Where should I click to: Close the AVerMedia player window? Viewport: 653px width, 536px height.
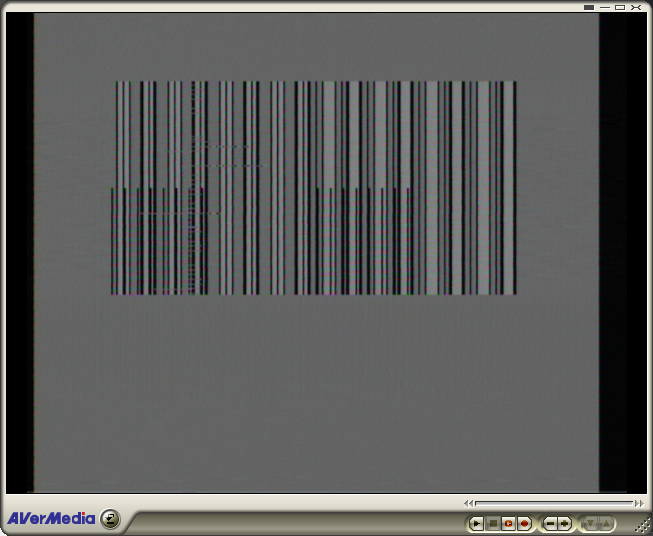(x=636, y=7)
